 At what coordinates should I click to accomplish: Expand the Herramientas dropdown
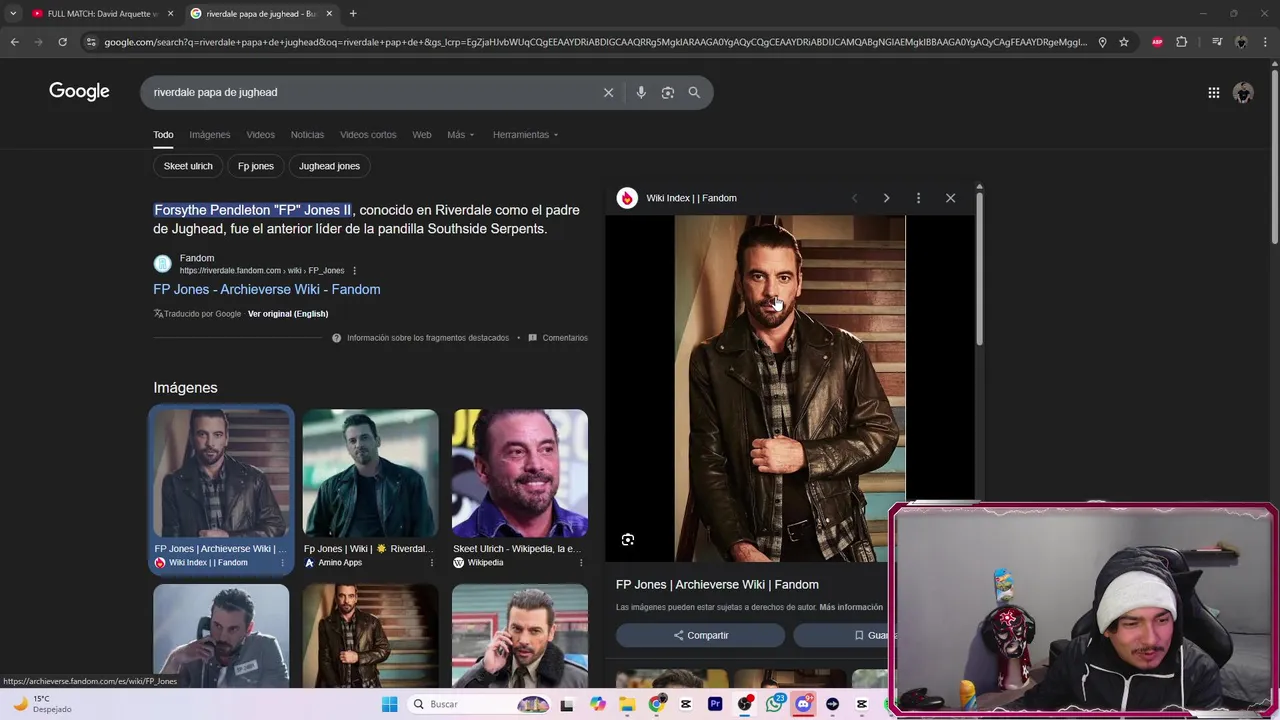(x=525, y=135)
